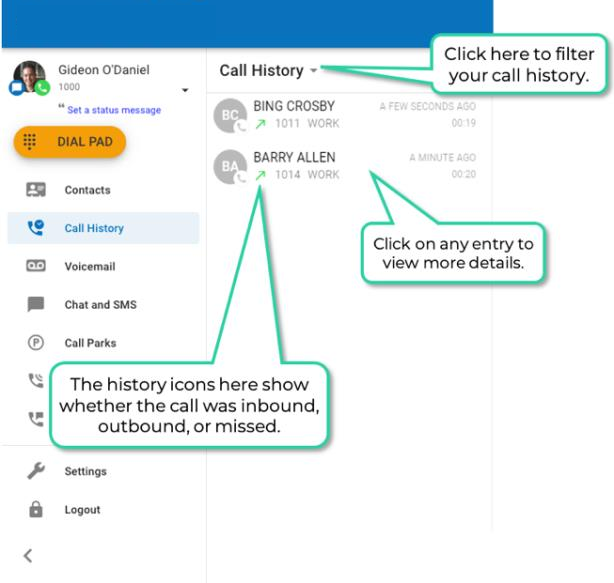Image resolution: width=614 pixels, height=583 pixels.
Task: Click the Contacts card icon
Action: point(36,190)
